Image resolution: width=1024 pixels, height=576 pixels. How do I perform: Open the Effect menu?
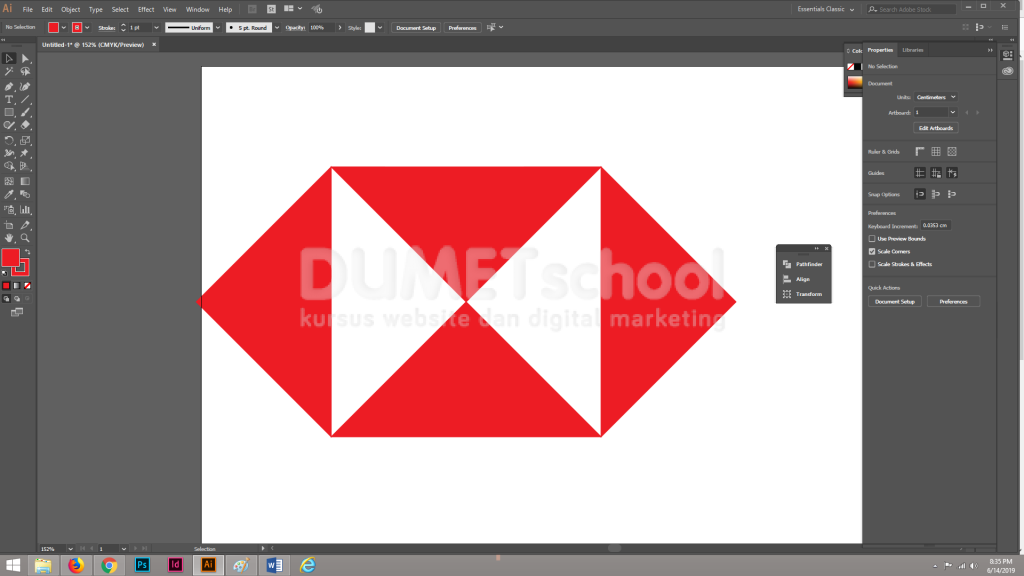point(146,9)
